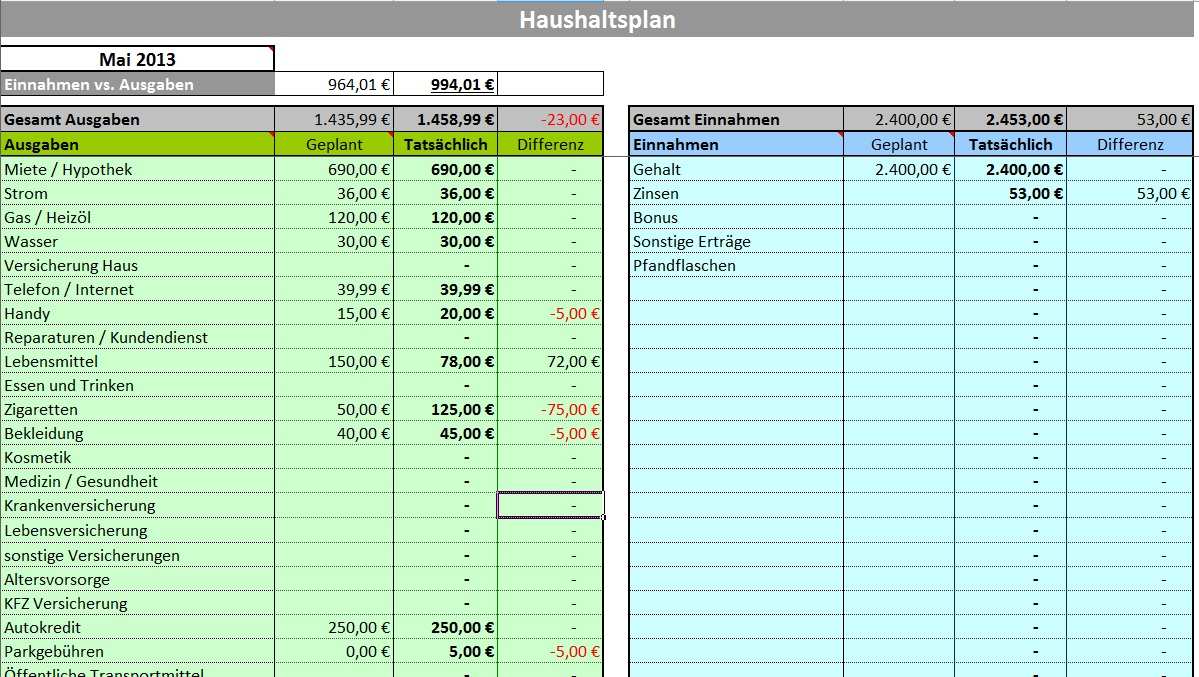Select the blue Einnahmen column header
This screenshot has height=677, width=1199.
coord(736,145)
